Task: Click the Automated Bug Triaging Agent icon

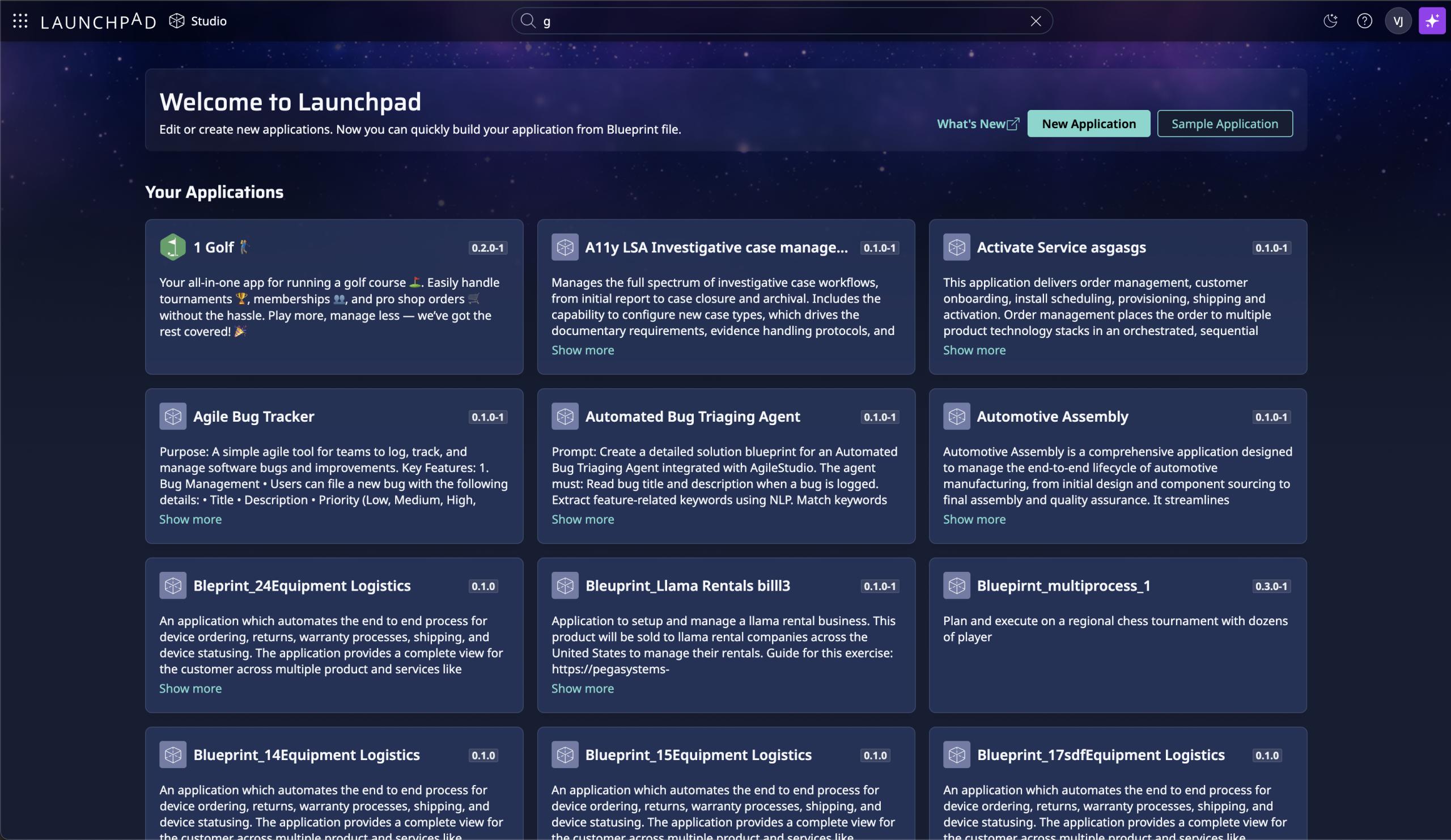Action: 566,416
